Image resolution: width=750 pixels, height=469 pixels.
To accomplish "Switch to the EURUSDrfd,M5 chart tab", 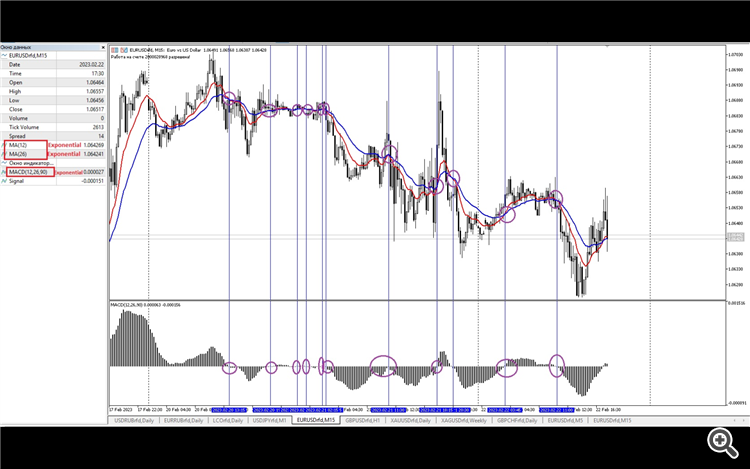I will (565, 420).
